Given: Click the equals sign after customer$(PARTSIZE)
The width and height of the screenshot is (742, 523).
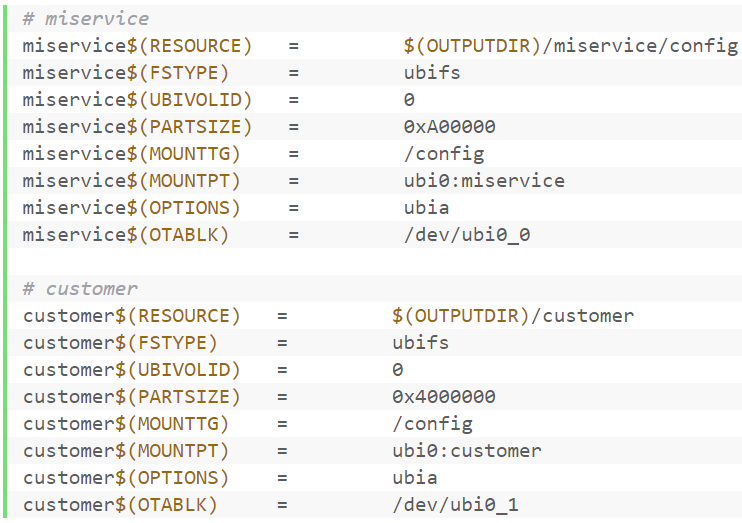Looking at the screenshot, I should pos(283,397).
